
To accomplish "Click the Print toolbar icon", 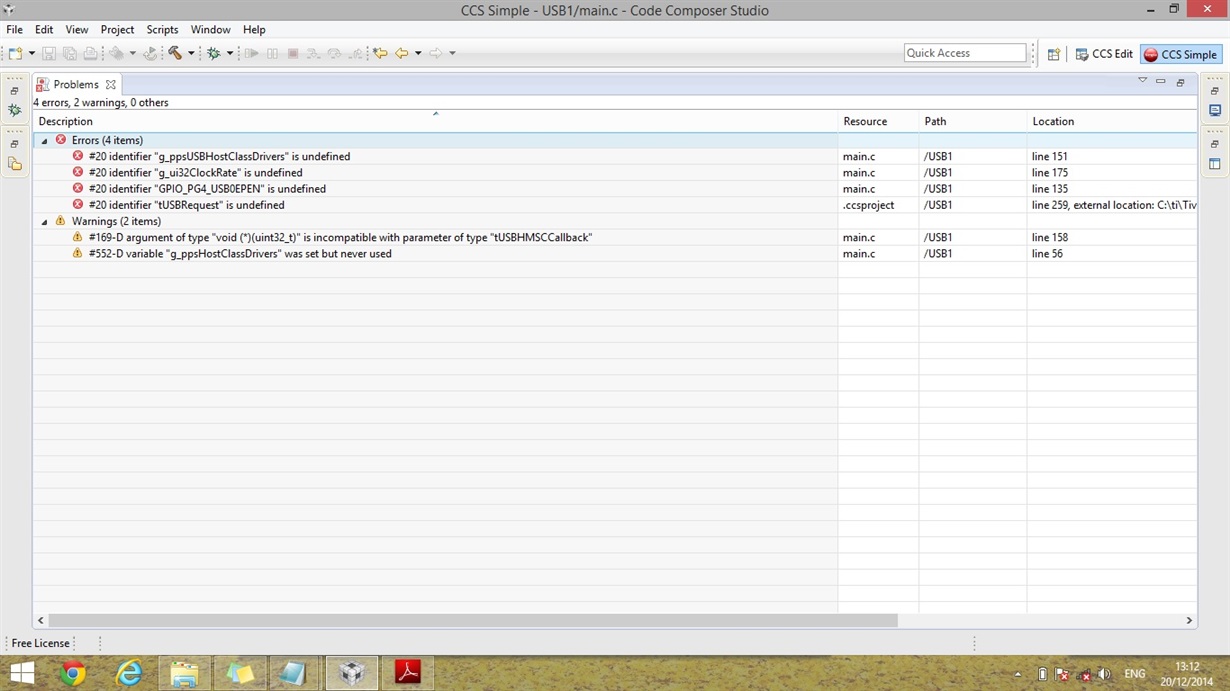I will [90, 53].
